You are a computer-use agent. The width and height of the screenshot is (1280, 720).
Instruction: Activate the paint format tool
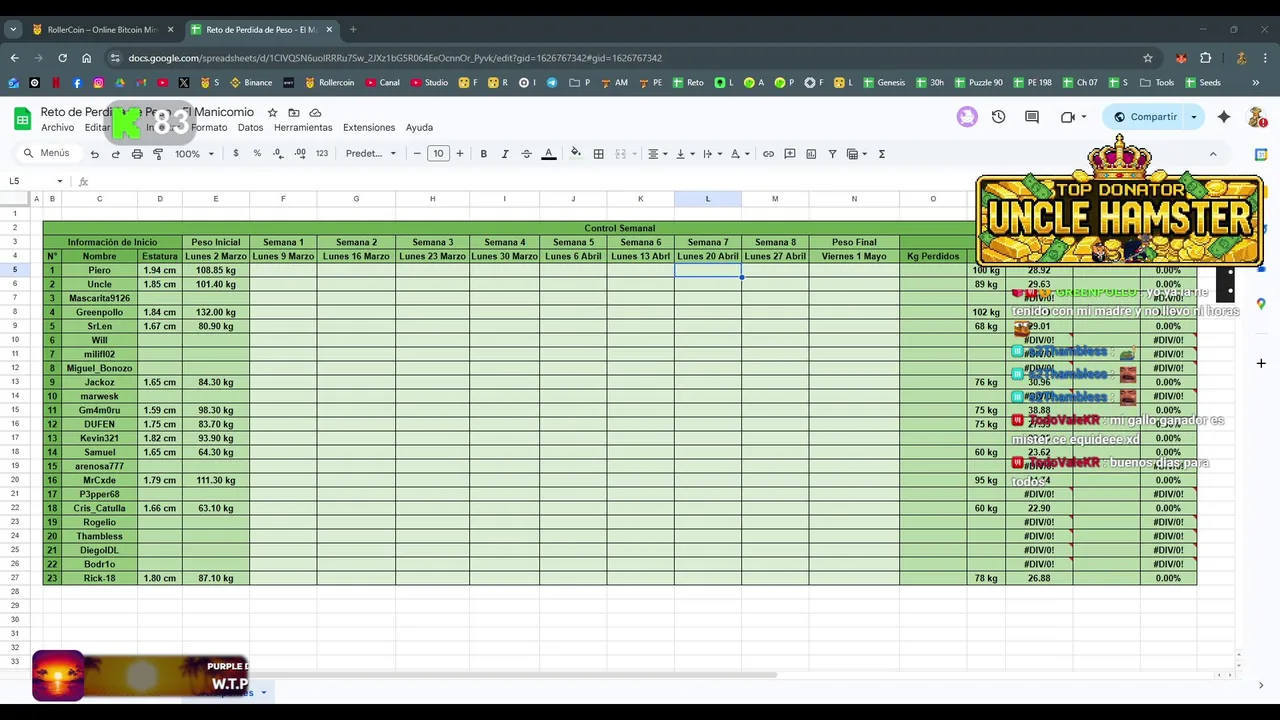[158, 154]
